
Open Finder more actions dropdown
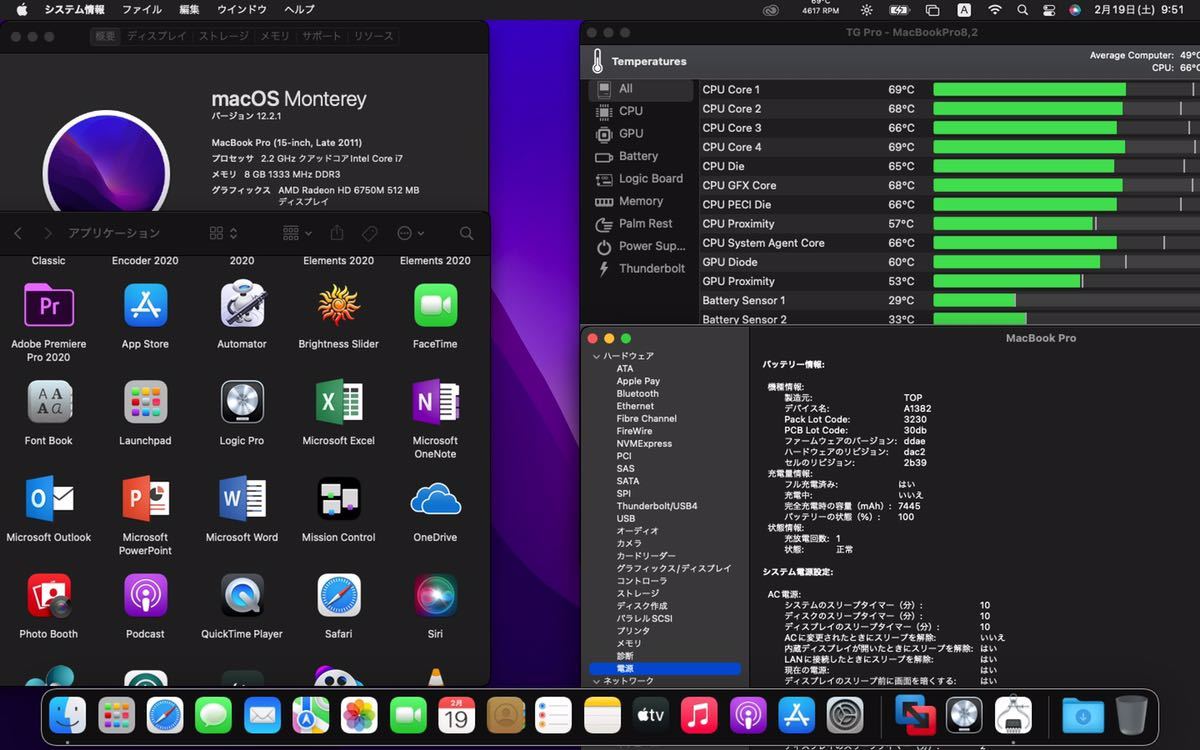(410, 233)
